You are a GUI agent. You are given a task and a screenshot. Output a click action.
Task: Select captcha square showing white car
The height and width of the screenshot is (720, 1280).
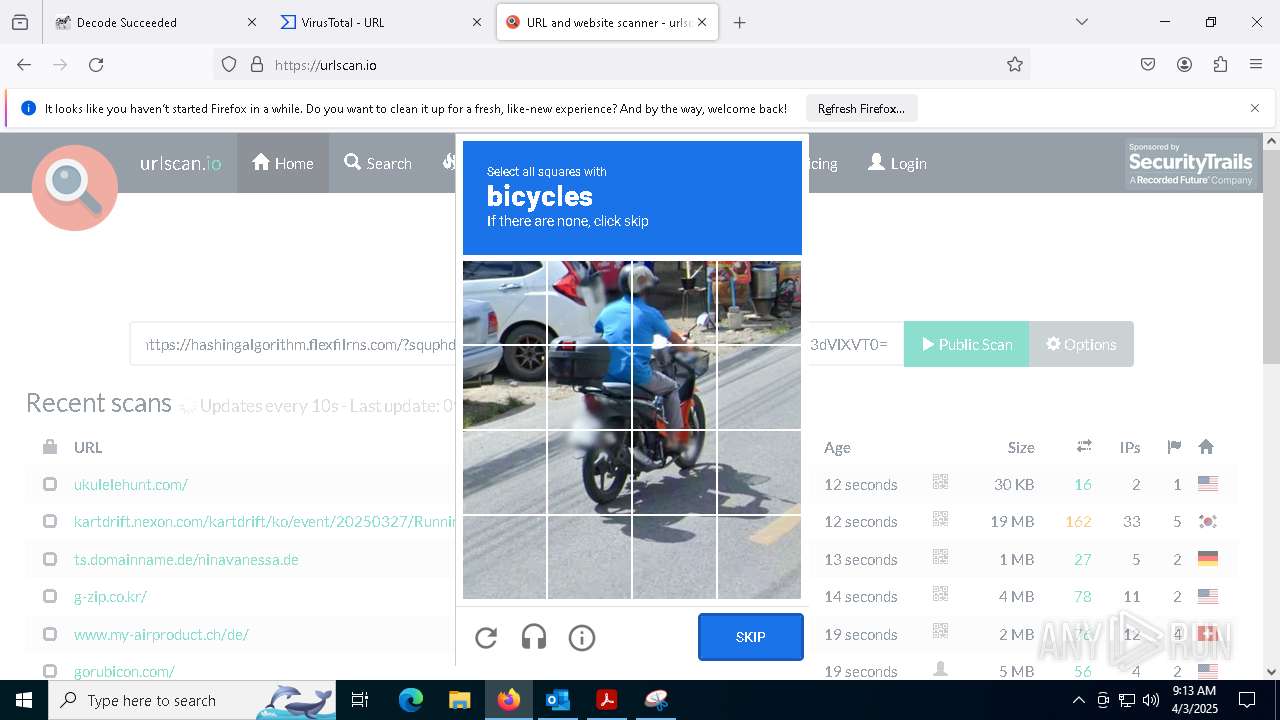(504, 303)
